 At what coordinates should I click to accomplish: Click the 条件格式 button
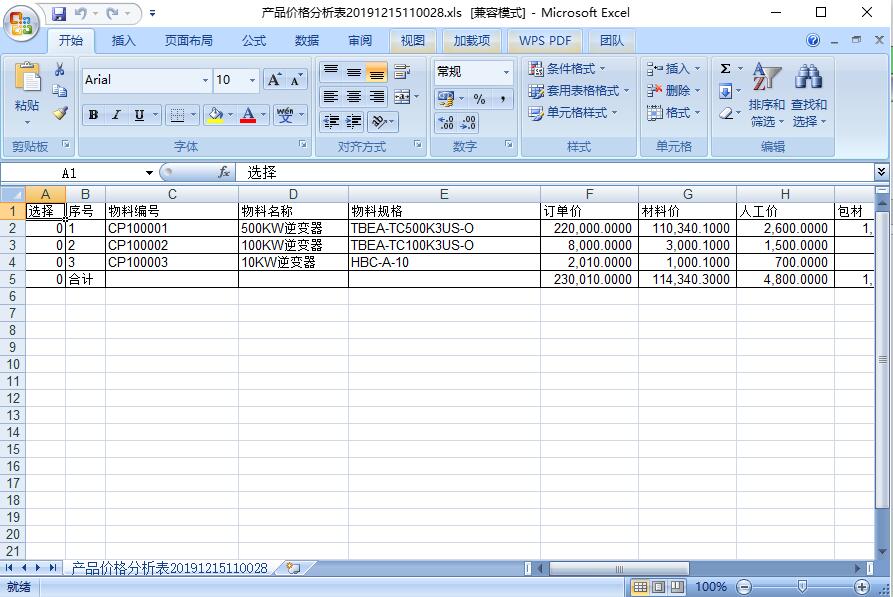pyautogui.click(x=567, y=69)
